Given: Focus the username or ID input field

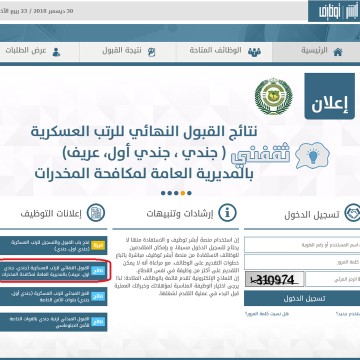Looking at the screenshot, I should (x=302, y=245).
